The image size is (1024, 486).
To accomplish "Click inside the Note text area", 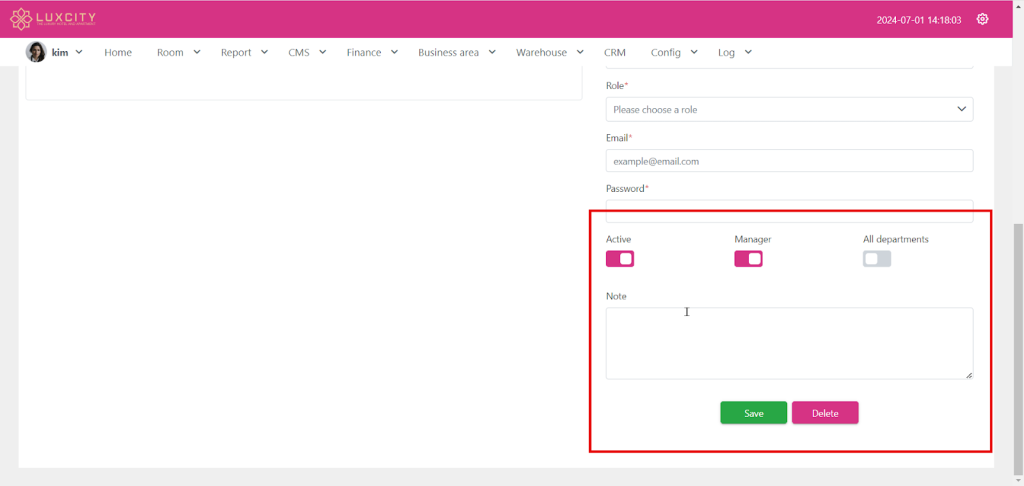I will point(789,343).
